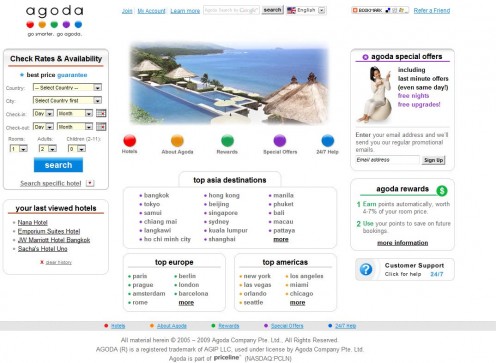
Task: Click the agoda rewards dollar sign icon
Action: click(442, 191)
